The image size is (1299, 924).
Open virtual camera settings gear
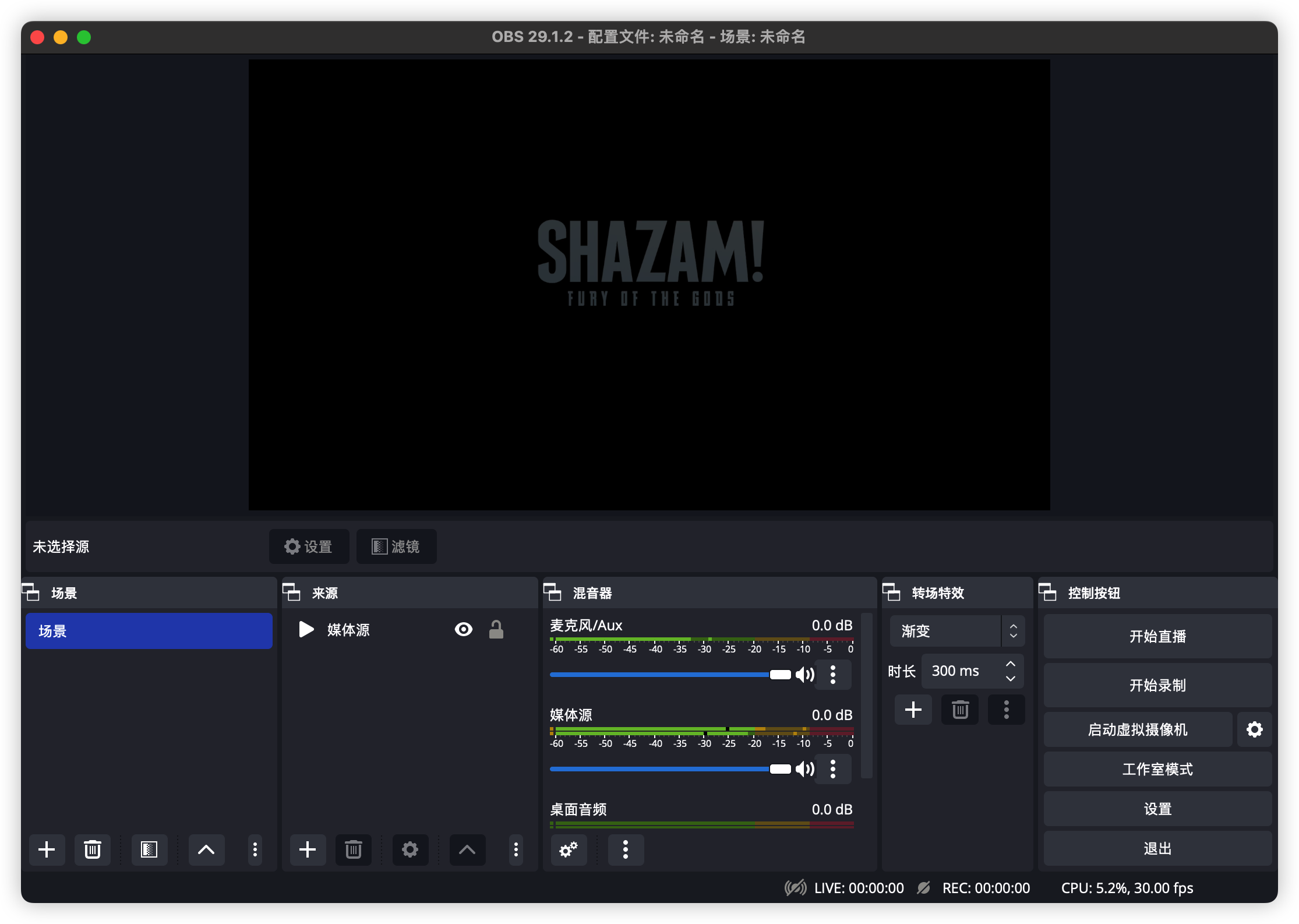(x=1255, y=729)
